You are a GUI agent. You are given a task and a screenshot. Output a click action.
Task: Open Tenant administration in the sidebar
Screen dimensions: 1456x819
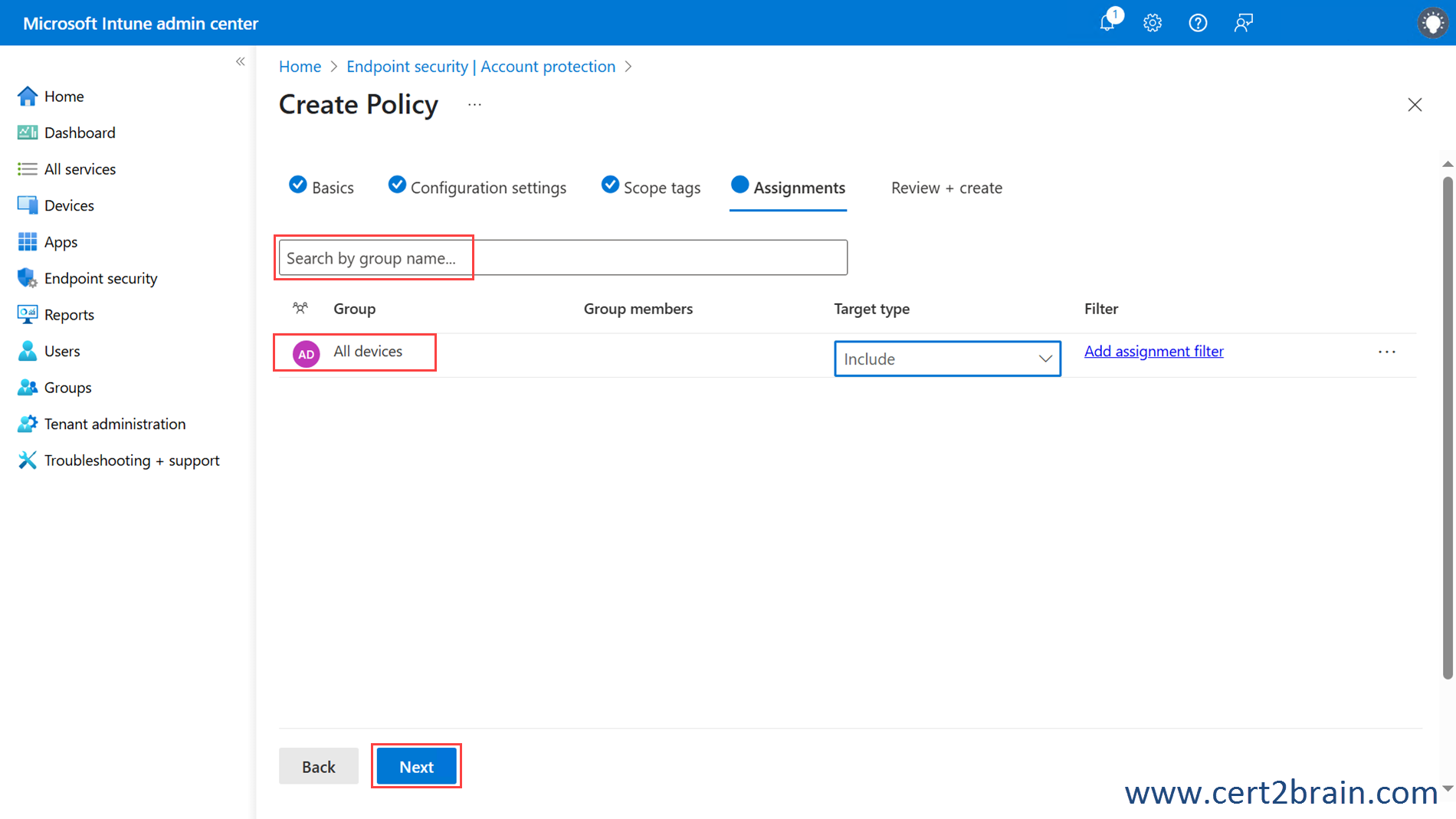point(115,424)
